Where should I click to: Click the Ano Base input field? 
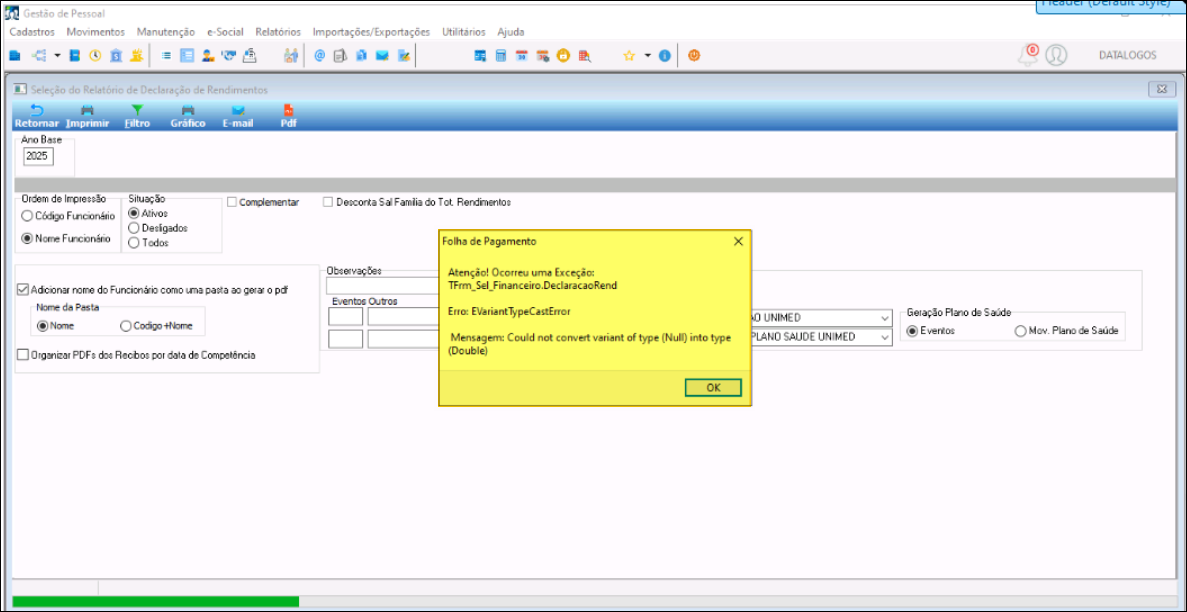(x=38, y=156)
